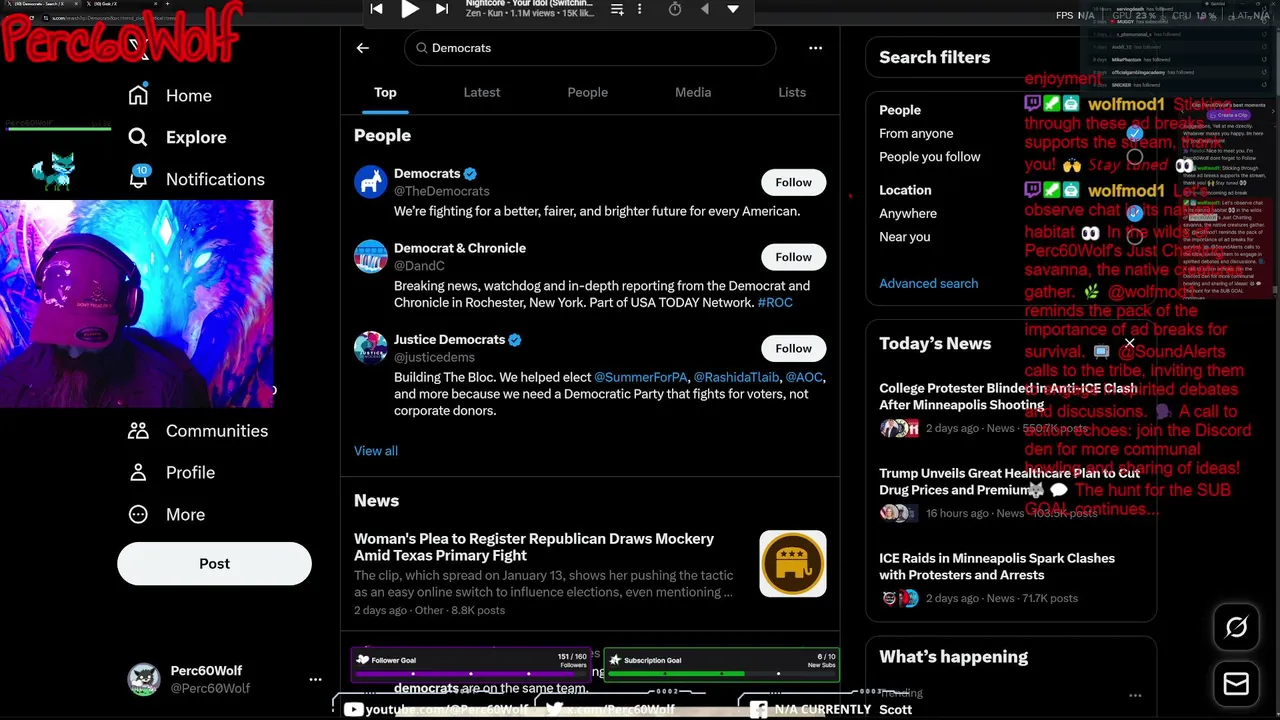
Task: Click View all people results
Action: coord(376,451)
